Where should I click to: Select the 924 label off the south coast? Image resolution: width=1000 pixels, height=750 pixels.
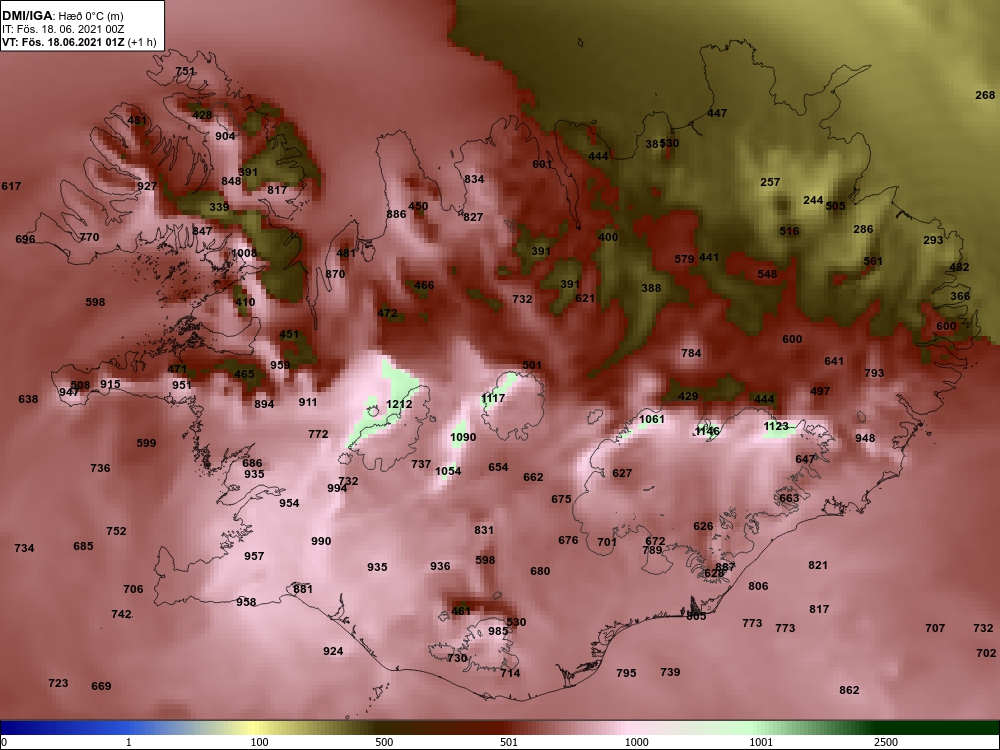point(333,651)
